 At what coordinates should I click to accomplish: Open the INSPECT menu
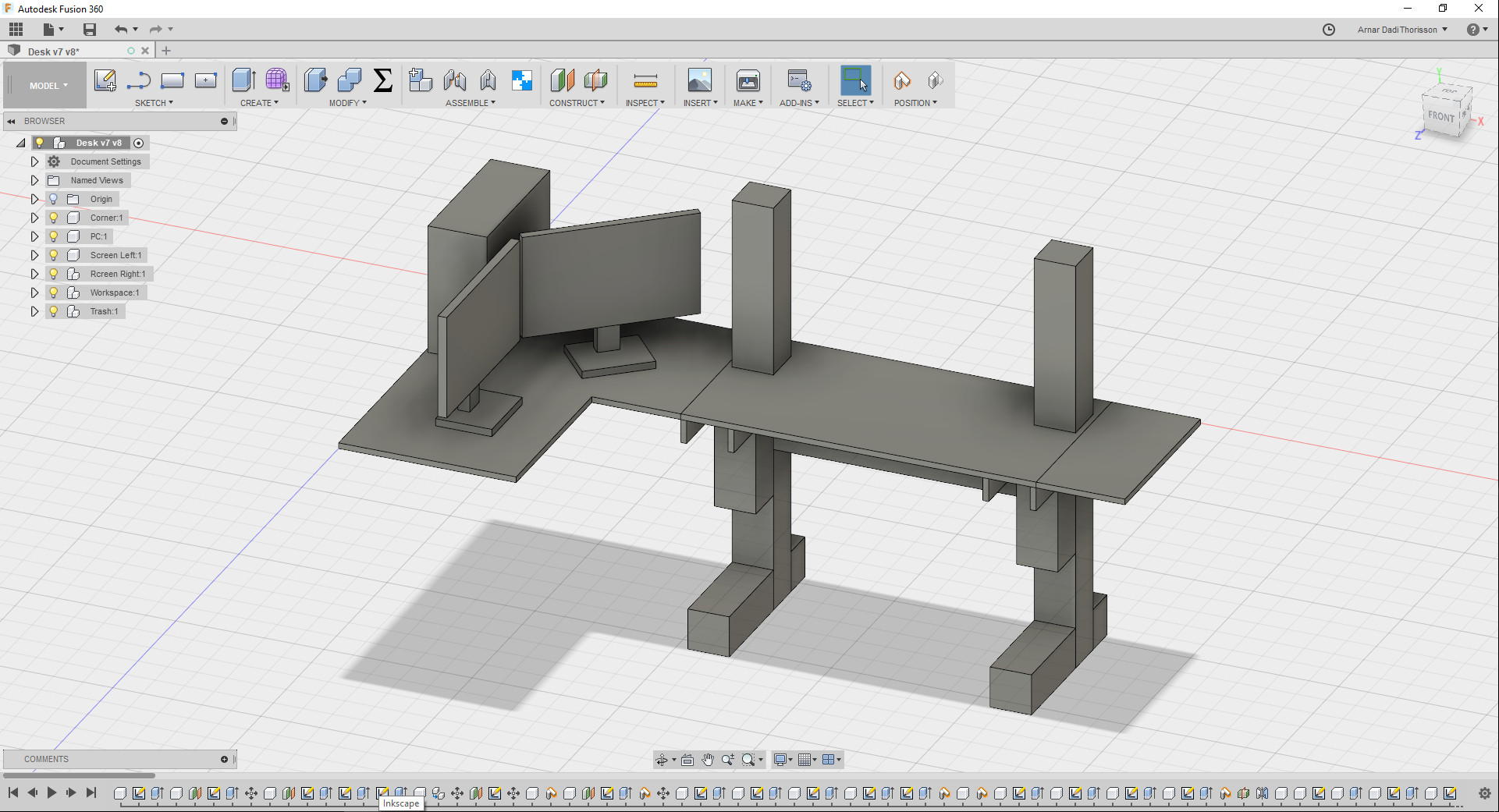pos(645,103)
